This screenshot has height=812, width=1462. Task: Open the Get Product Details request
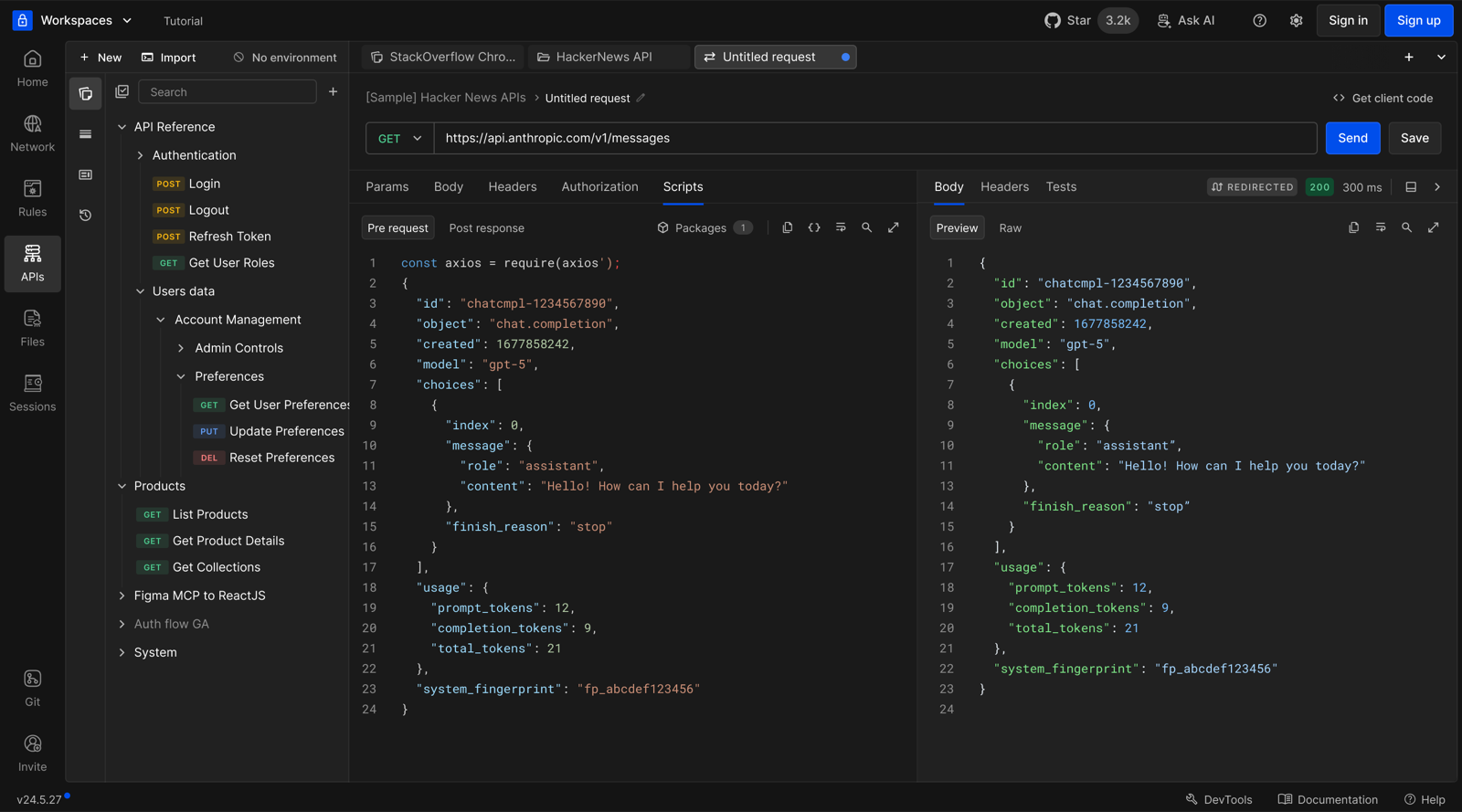[212, 541]
